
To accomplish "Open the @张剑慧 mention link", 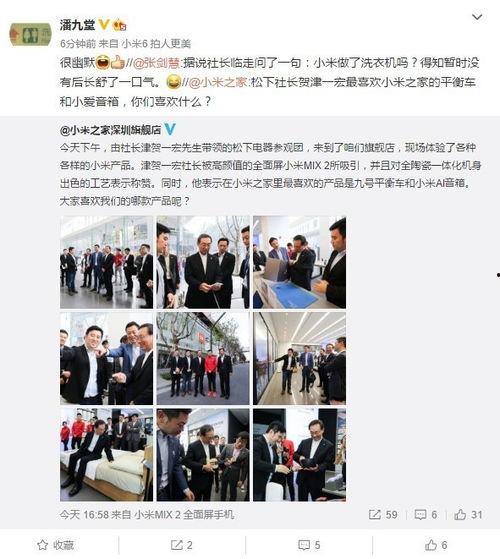I will point(156,63).
